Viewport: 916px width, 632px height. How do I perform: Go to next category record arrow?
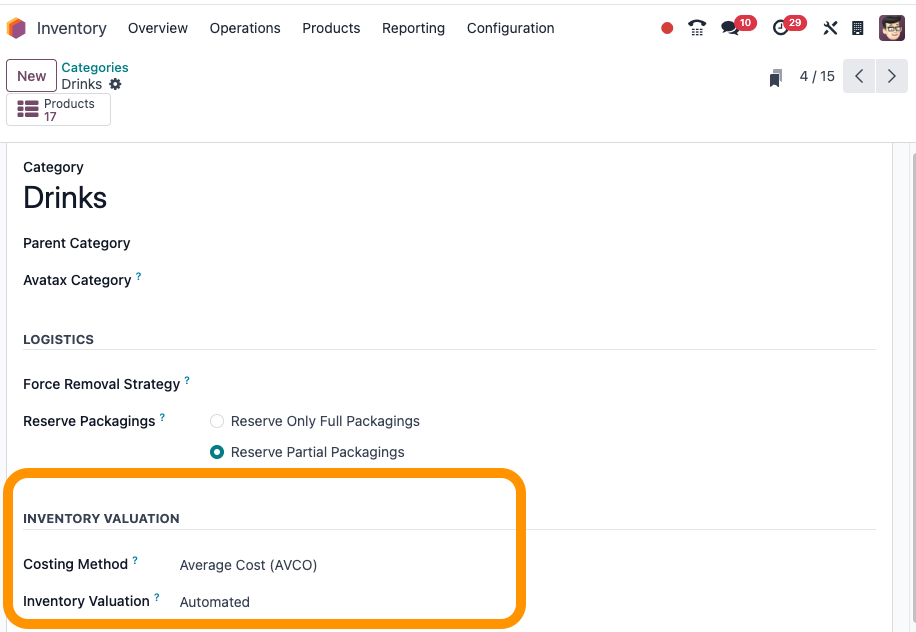[891, 76]
